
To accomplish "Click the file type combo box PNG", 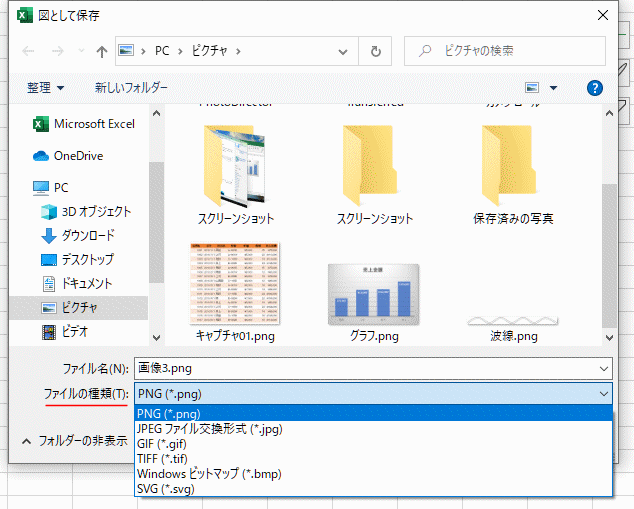I will coord(373,394).
